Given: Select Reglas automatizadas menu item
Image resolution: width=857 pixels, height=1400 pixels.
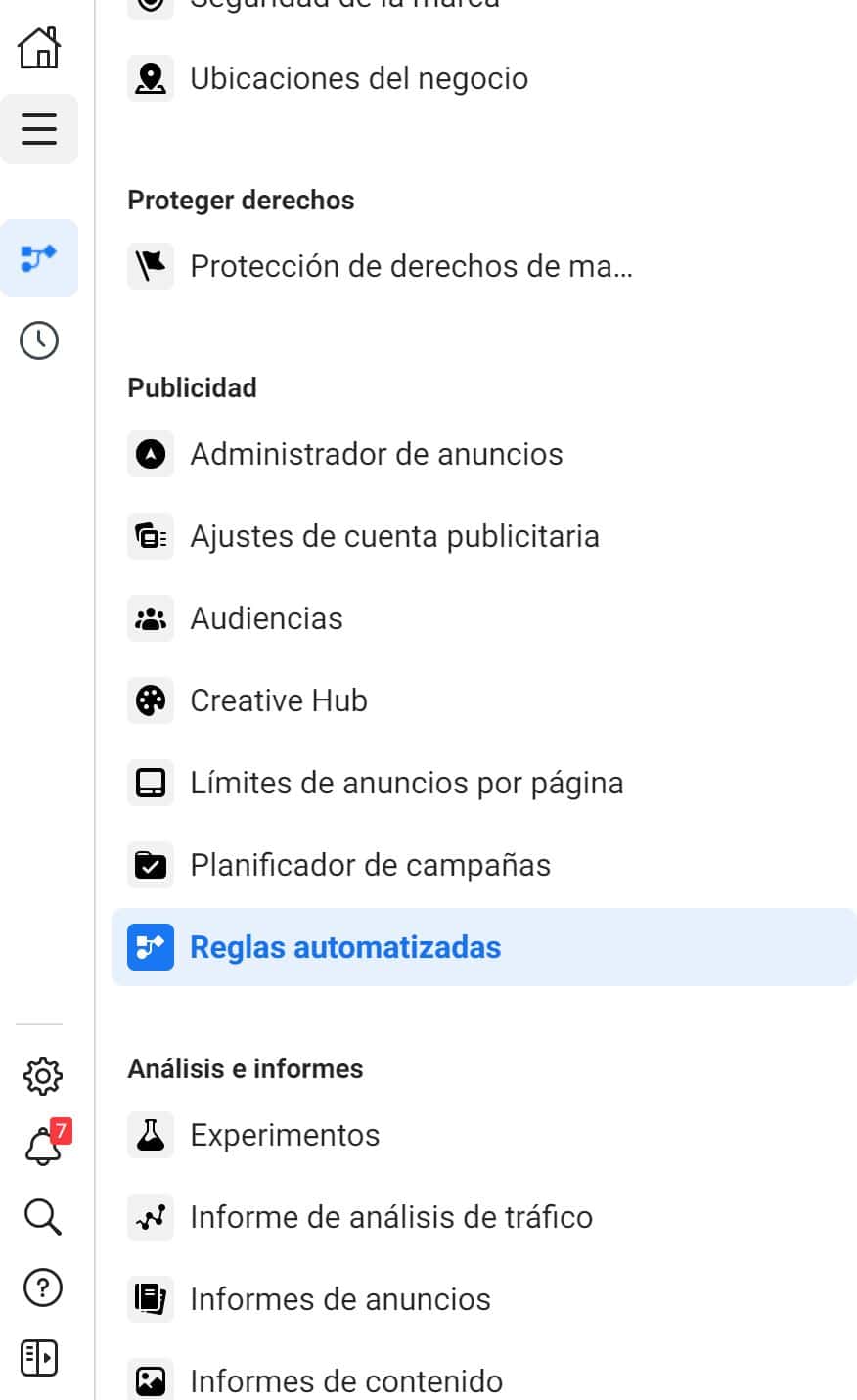Looking at the screenshot, I should coord(345,947).
